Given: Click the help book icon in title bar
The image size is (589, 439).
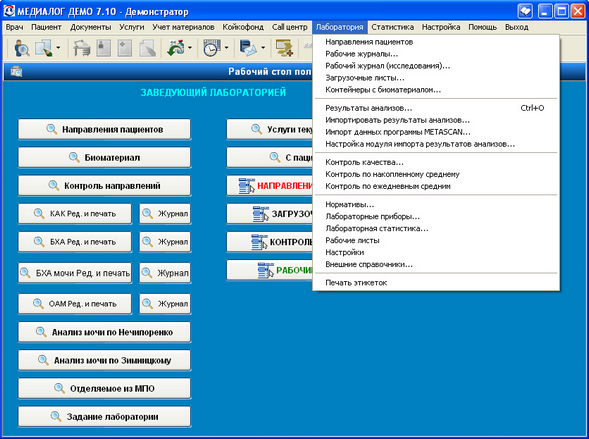Looking at the screenshot, I should 525,11.
